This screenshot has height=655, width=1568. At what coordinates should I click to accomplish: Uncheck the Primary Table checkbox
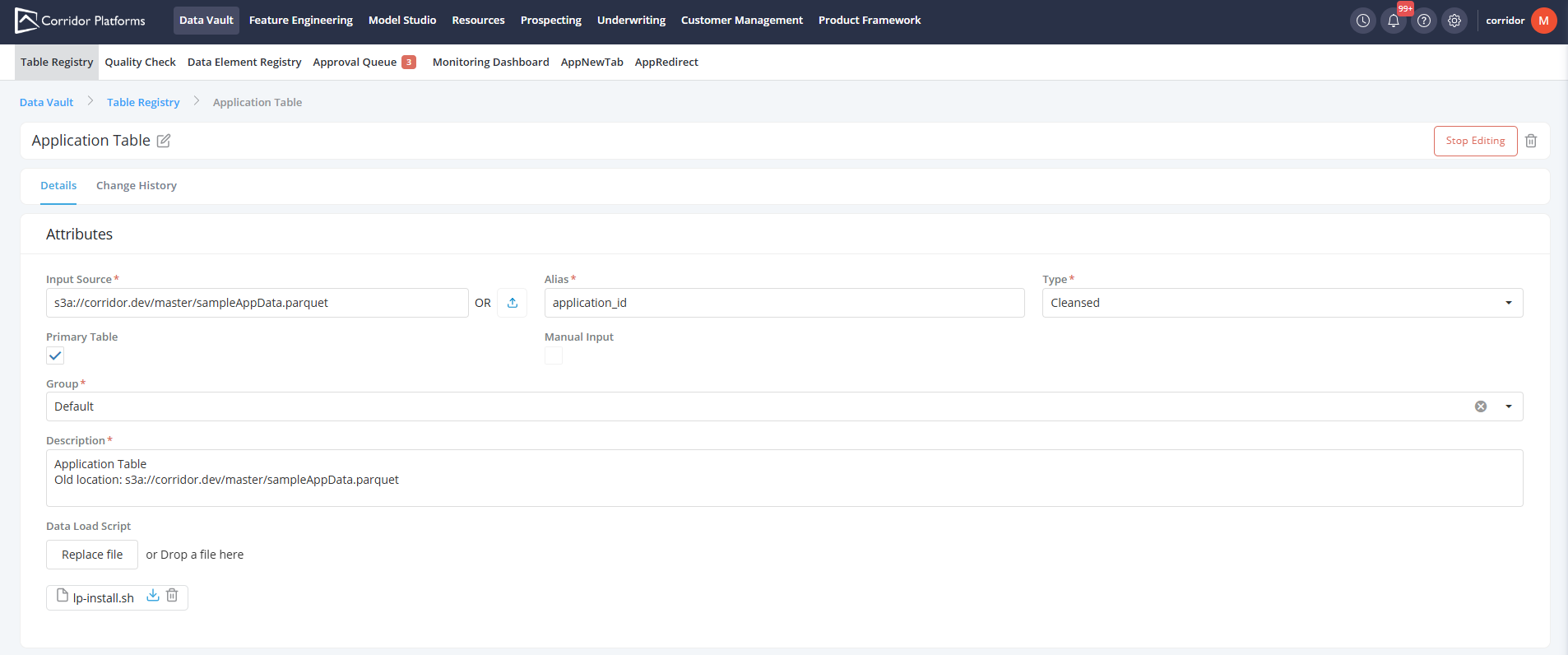tap(55, 355)
